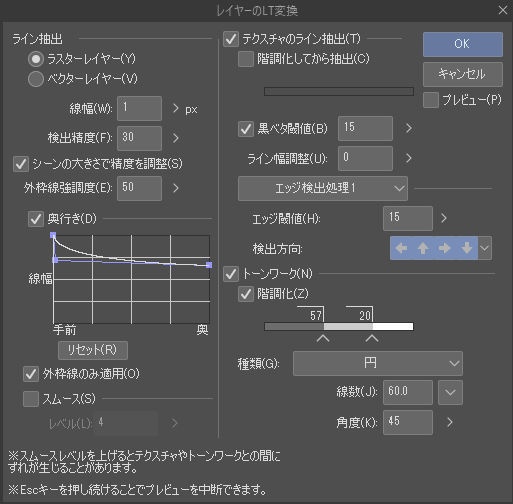Open 検出精度(F) slider arrow

175,138
